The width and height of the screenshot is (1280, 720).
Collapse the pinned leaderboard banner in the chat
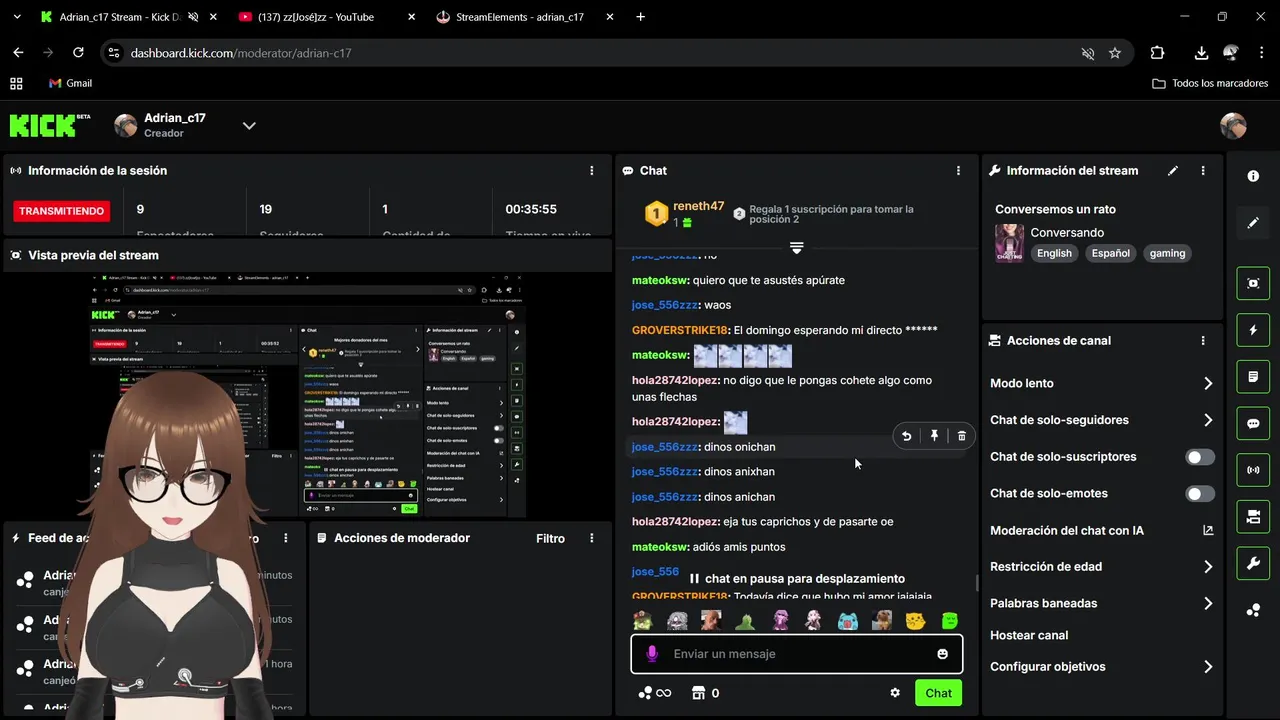(797, 247)
